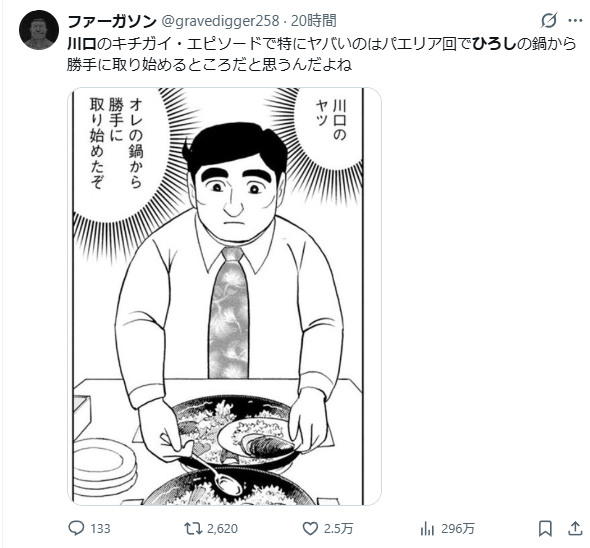590x548 pixels.
Task: Open the Grok explain-post icon
Action: coord(549,20)
